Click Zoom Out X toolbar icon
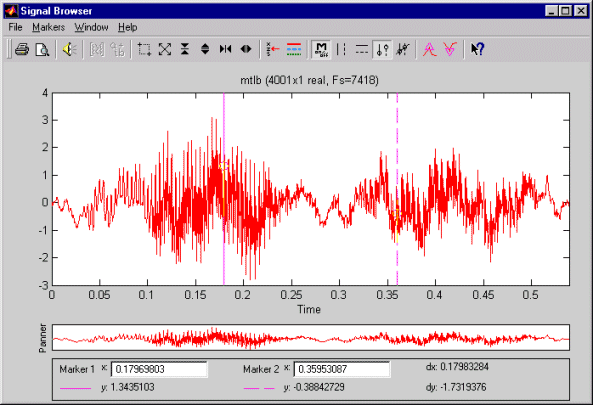Screen dimensions: 593x405 [246, 49]
